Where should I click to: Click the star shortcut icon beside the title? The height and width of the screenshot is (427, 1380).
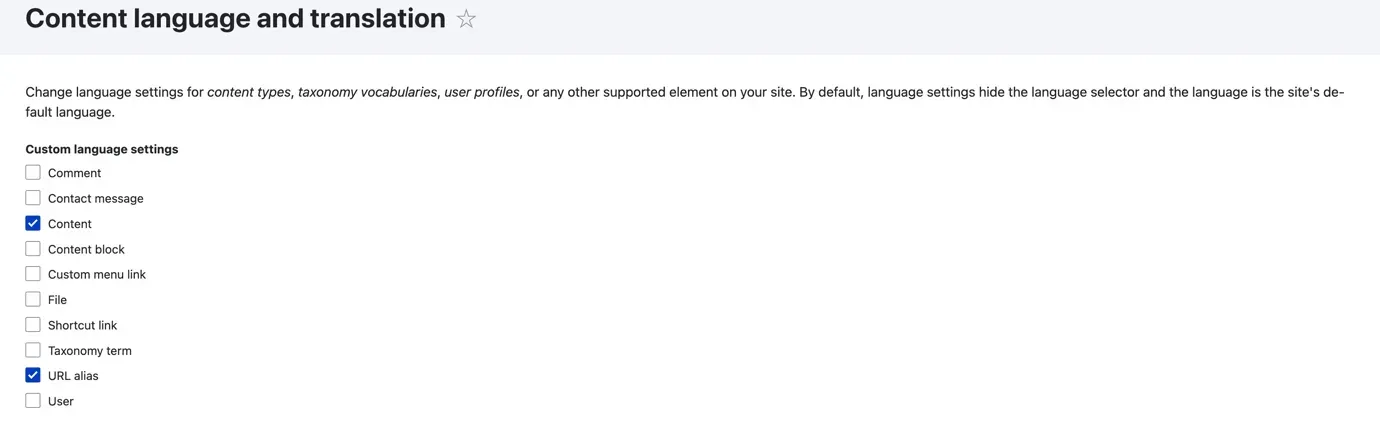click(x=466, y=19)
